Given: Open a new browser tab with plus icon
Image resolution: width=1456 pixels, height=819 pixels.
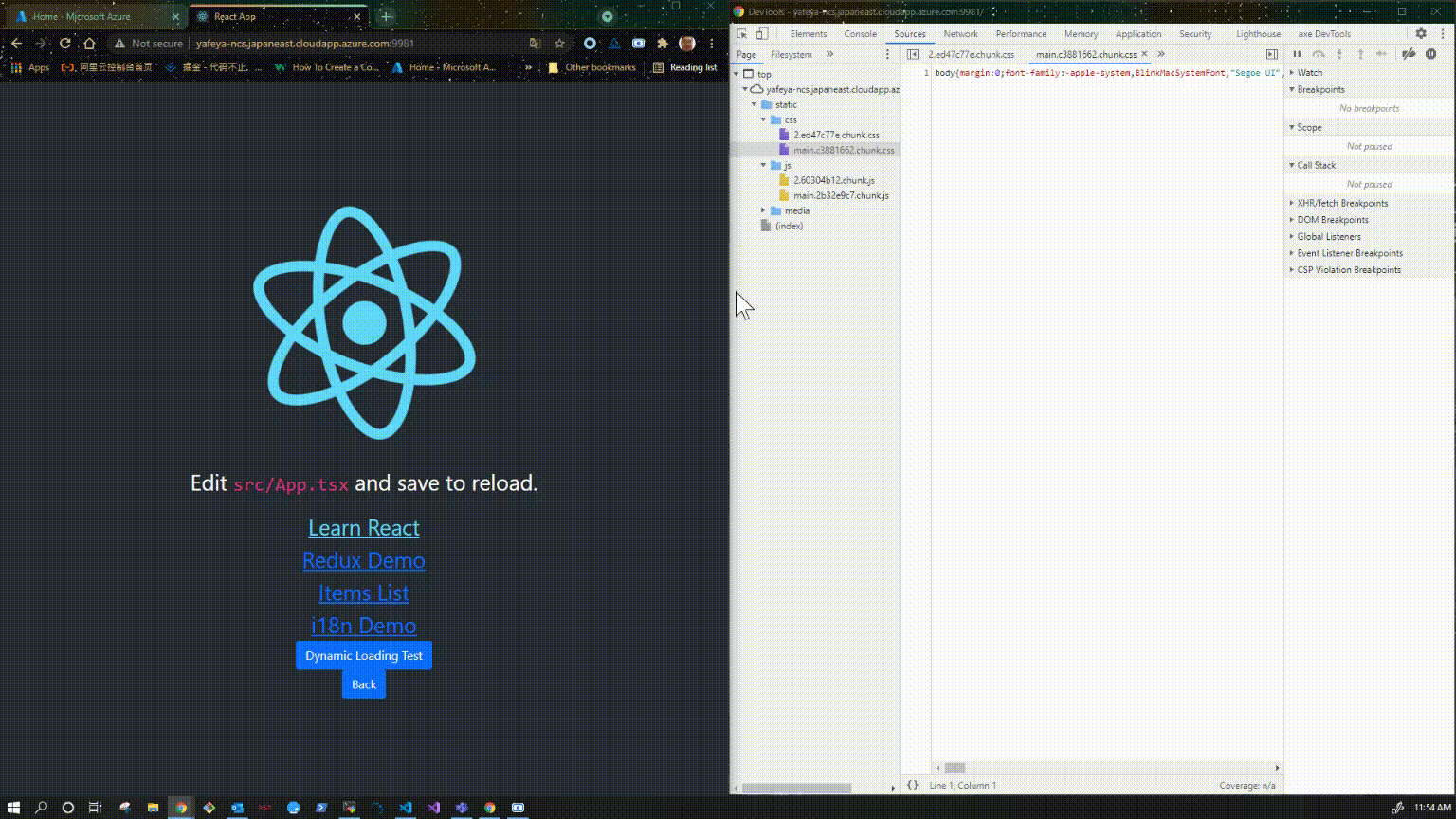Looking at the screenshot, I should tap(386, 16).
